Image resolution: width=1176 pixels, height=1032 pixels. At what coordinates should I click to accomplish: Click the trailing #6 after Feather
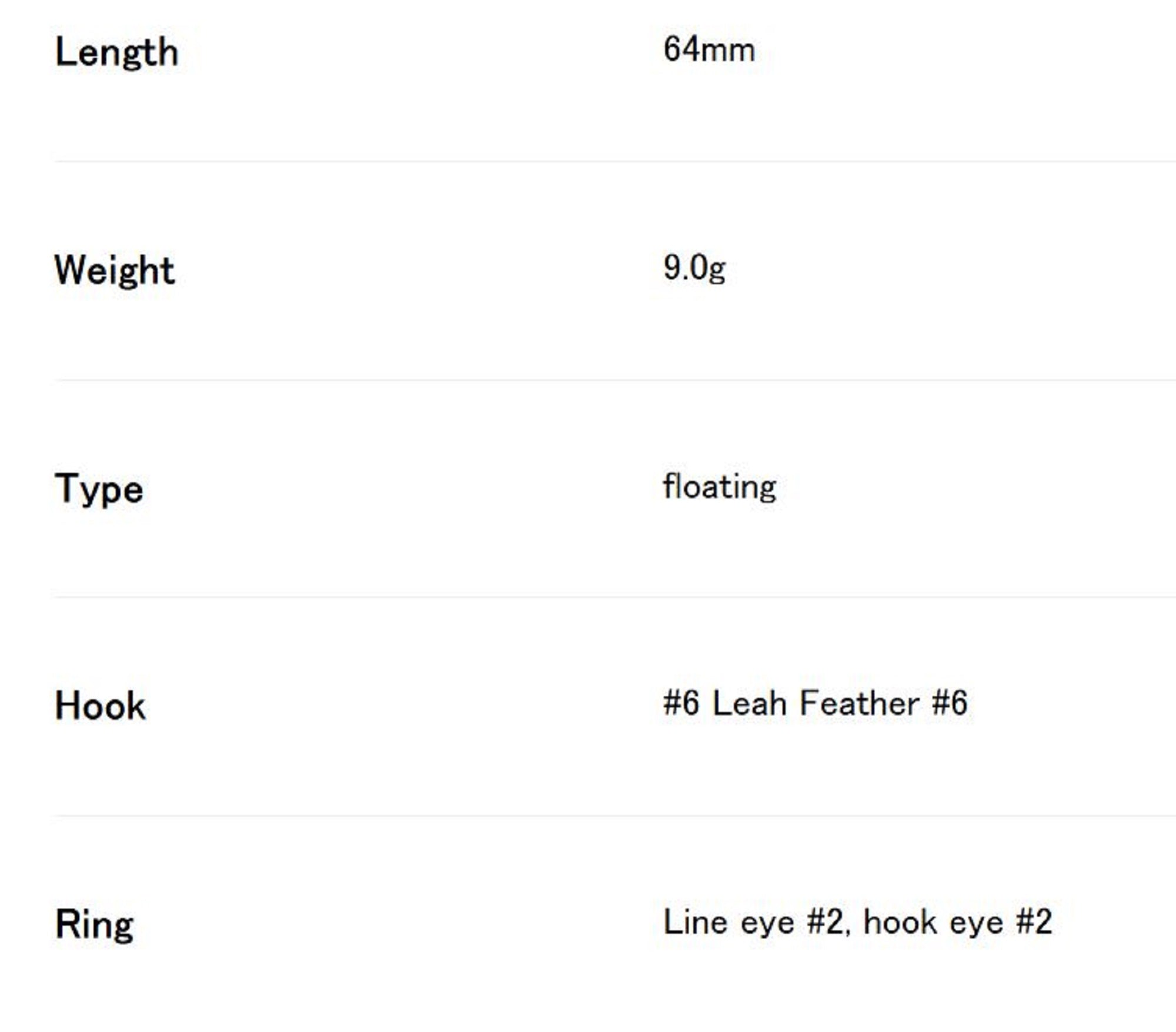950,703
